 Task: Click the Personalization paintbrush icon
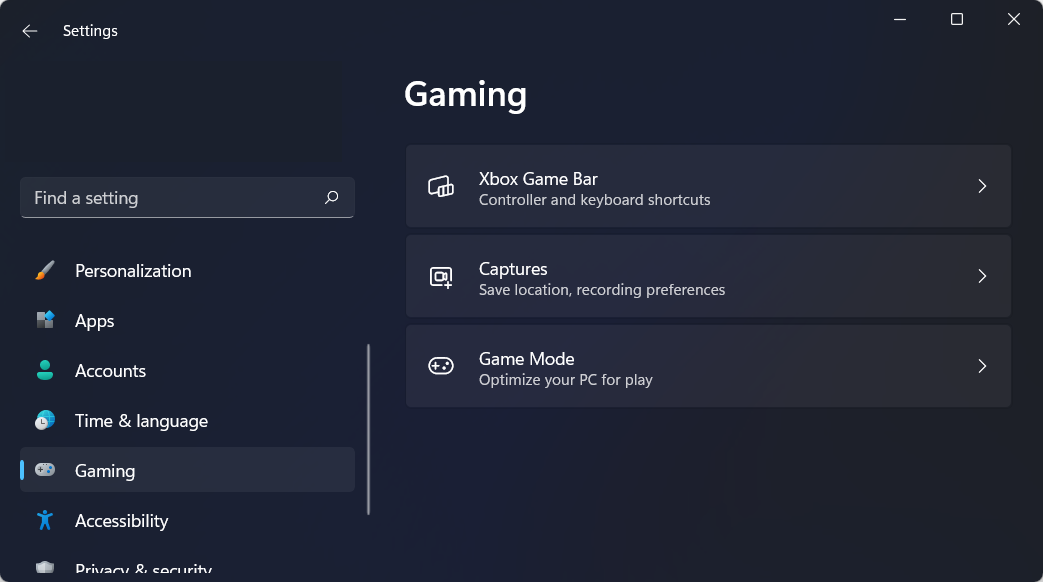[x=45, y=271]
